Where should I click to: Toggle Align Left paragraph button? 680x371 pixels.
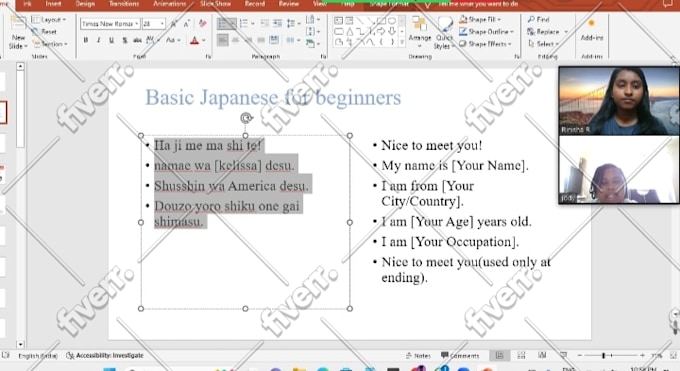pos(222,40)
